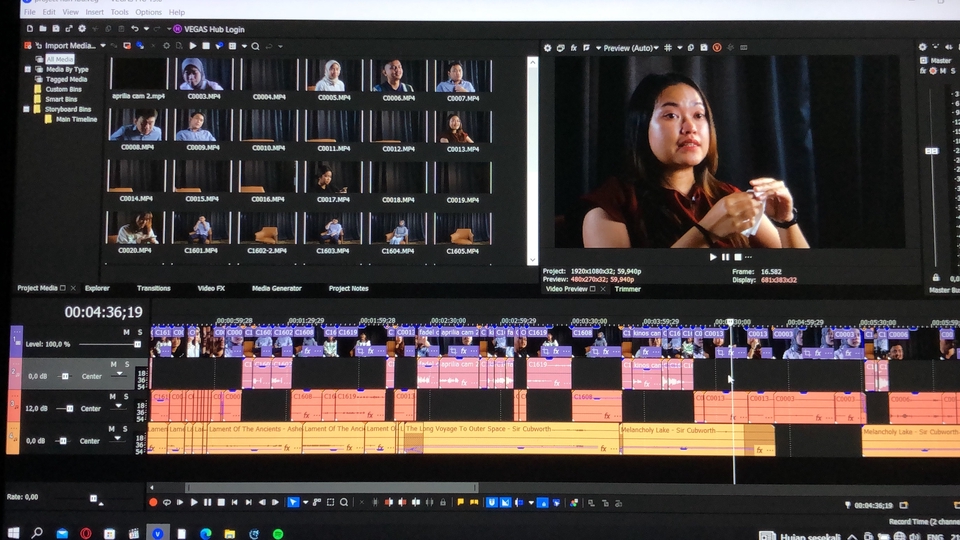Open the File menu
The image size is (960, 540).
(x=29, y=12)
